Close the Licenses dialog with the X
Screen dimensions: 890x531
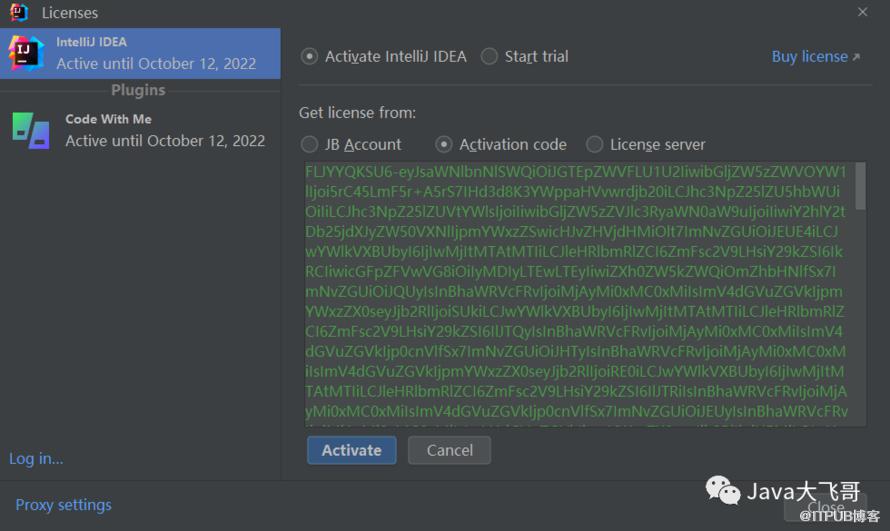pos(863,12)
